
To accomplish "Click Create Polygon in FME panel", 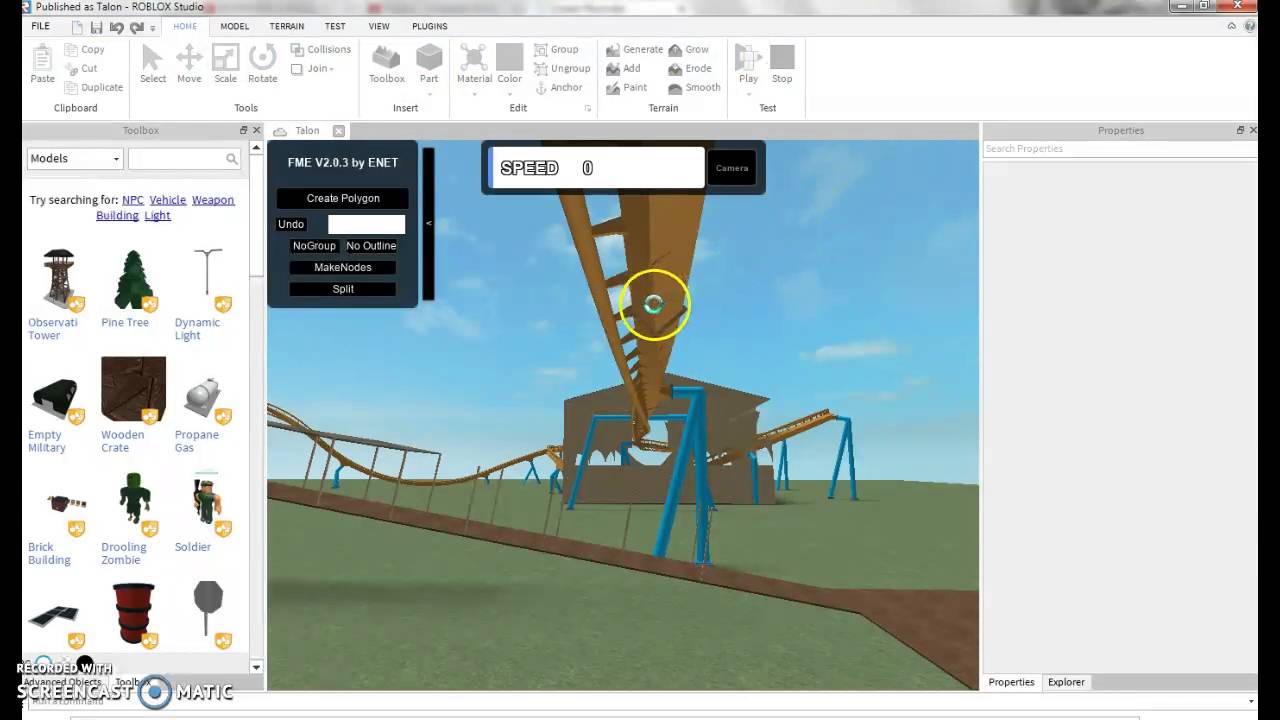I will tap(343, 198).
